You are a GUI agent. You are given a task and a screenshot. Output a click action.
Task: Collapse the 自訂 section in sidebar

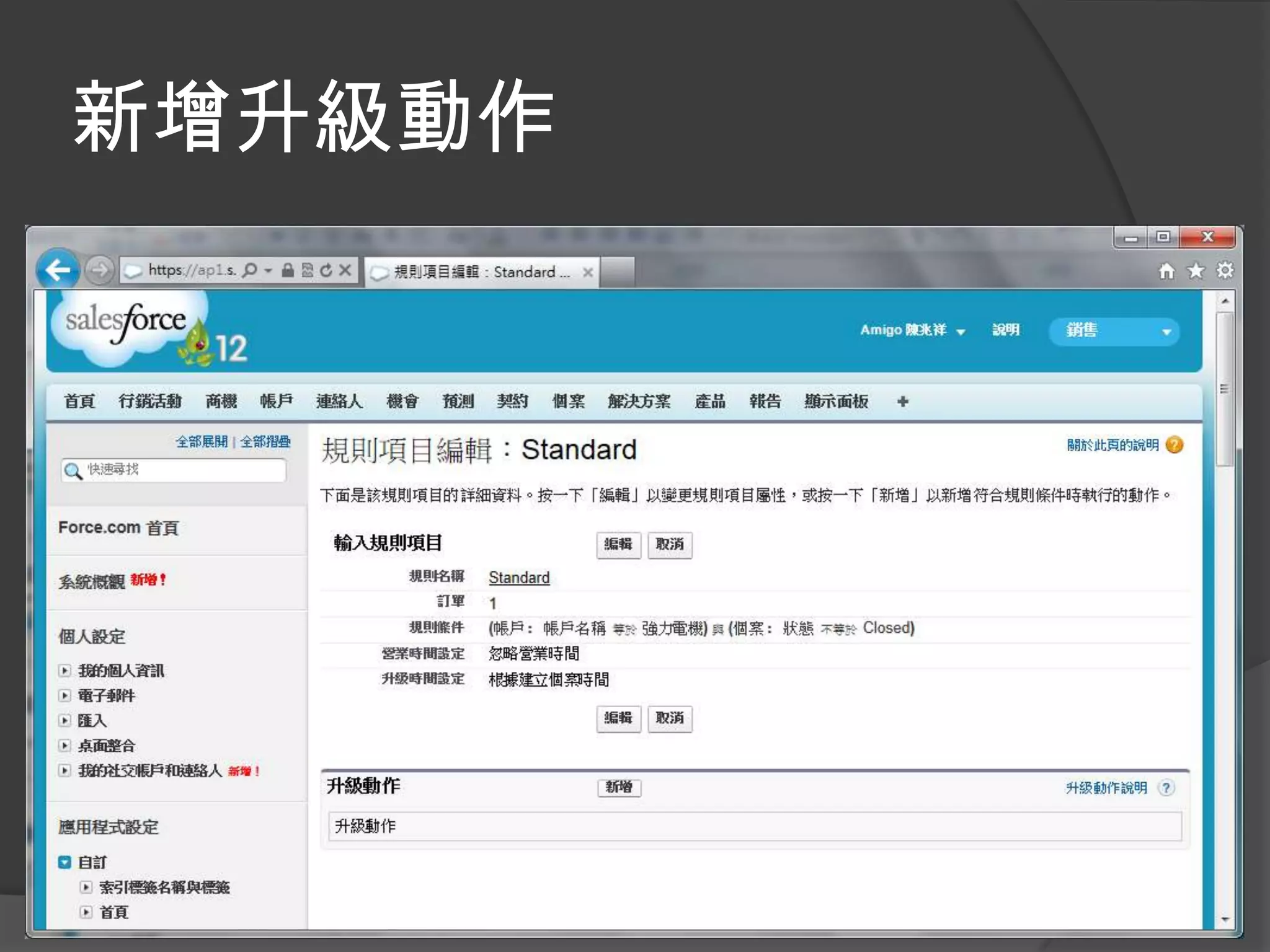pyautogui.click(x=64, y=862)
